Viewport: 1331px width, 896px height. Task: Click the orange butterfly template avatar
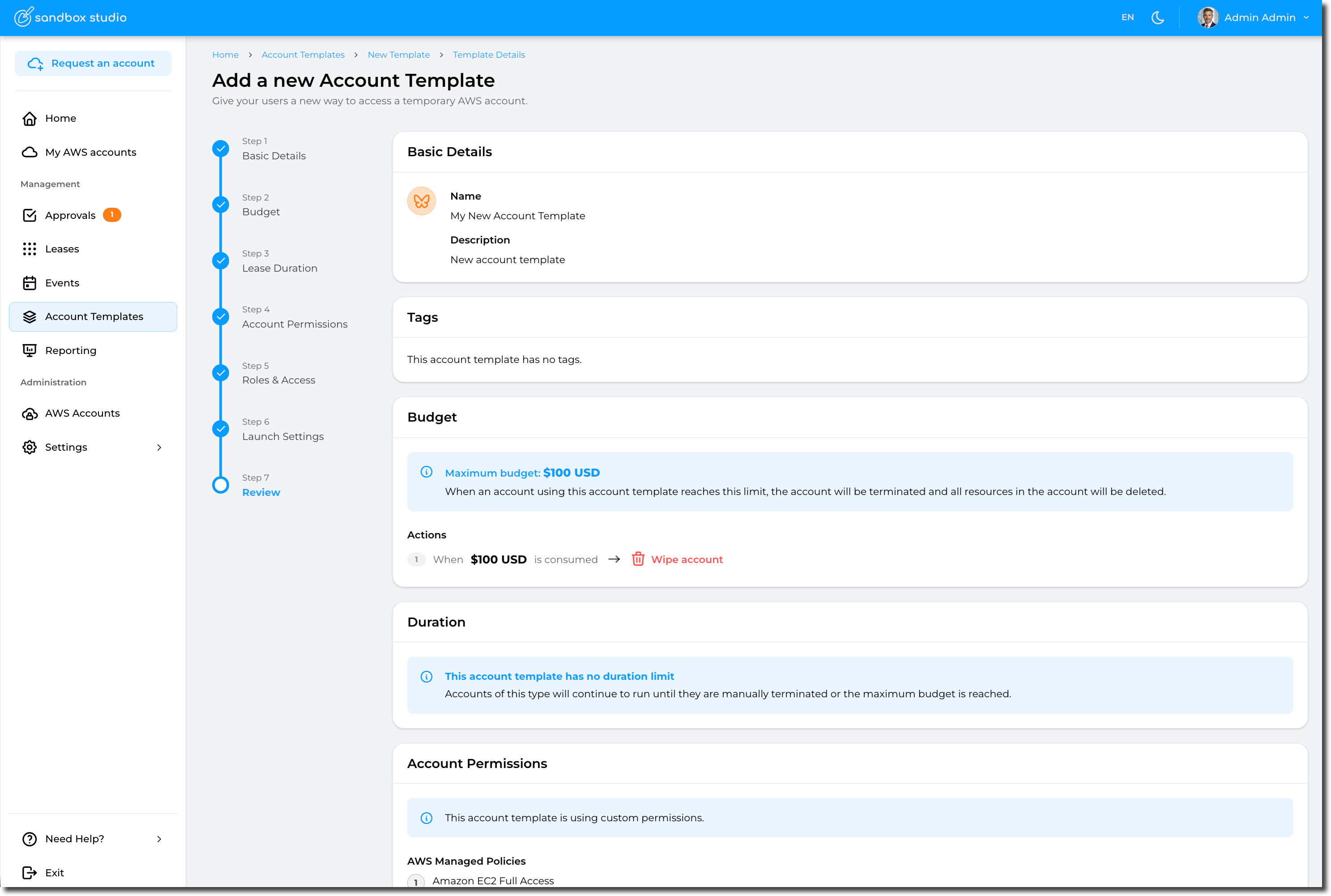[422, 201]
